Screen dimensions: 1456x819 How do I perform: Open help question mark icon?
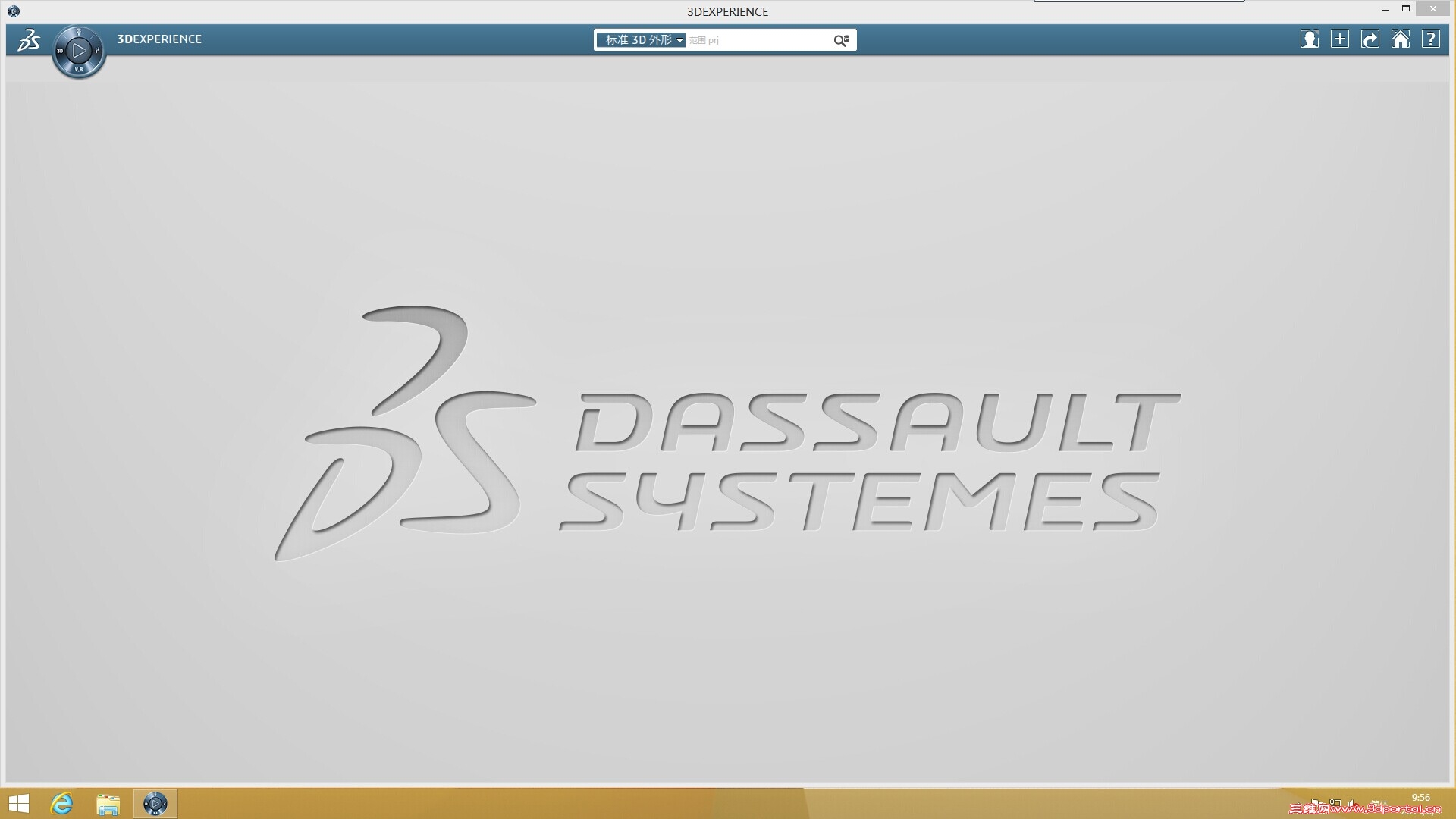1431,39
